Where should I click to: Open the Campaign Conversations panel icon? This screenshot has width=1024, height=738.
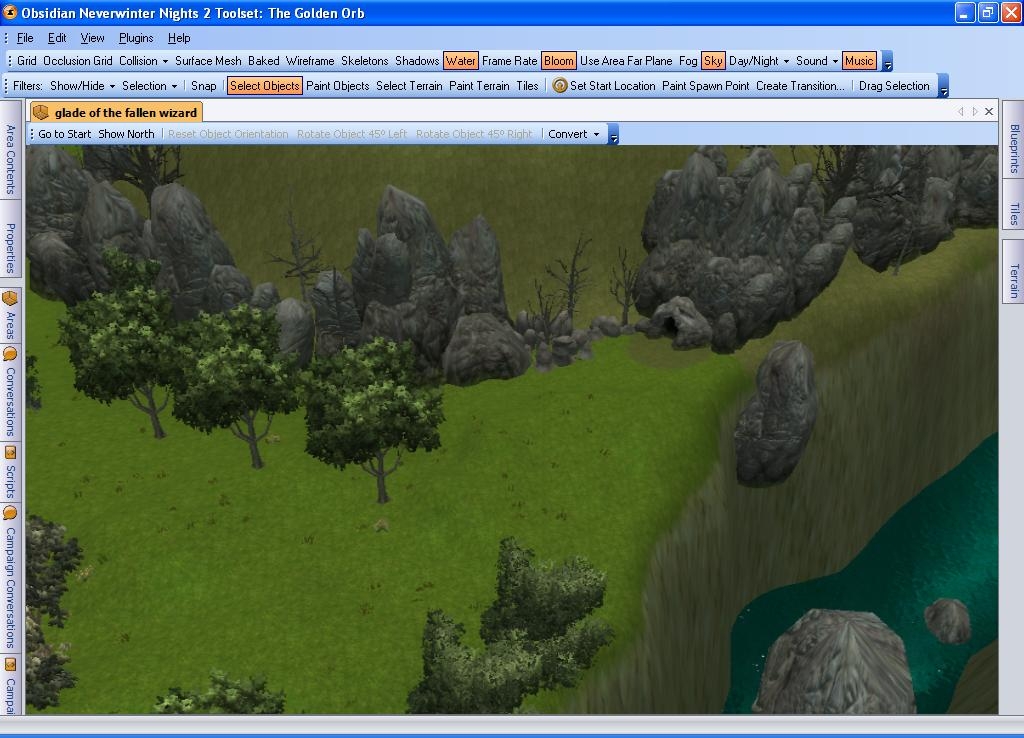[10, 513]
